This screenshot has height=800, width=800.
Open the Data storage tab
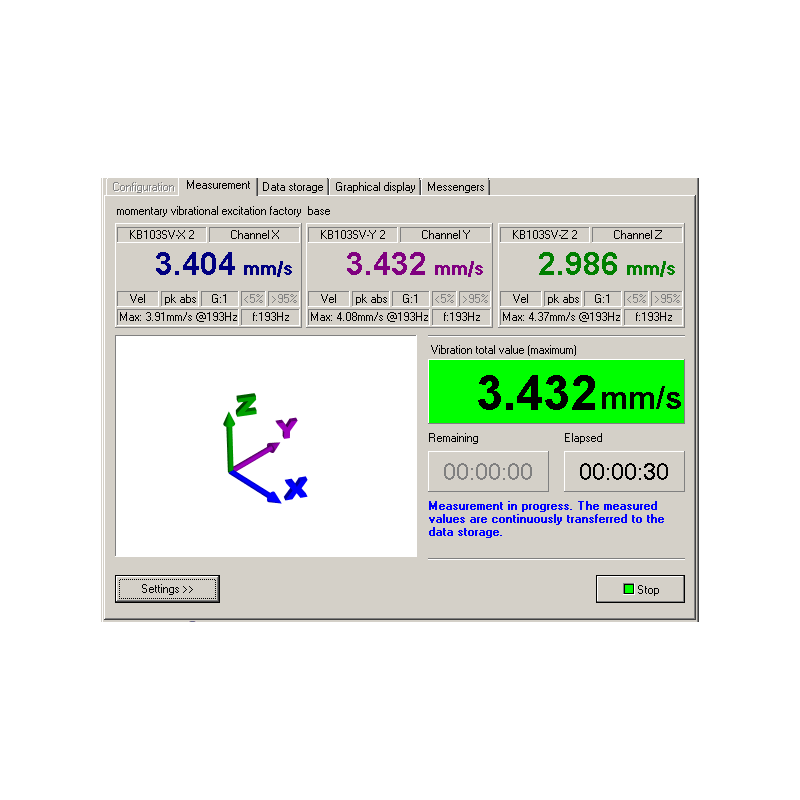tap(293, 187)
